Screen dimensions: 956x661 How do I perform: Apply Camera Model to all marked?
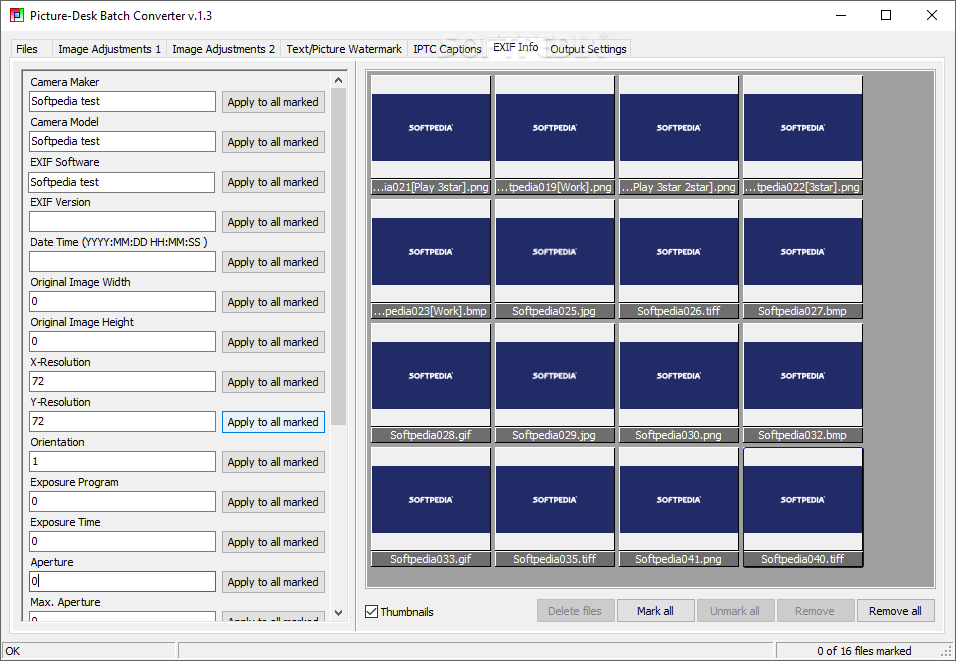(x=273, y=142)
